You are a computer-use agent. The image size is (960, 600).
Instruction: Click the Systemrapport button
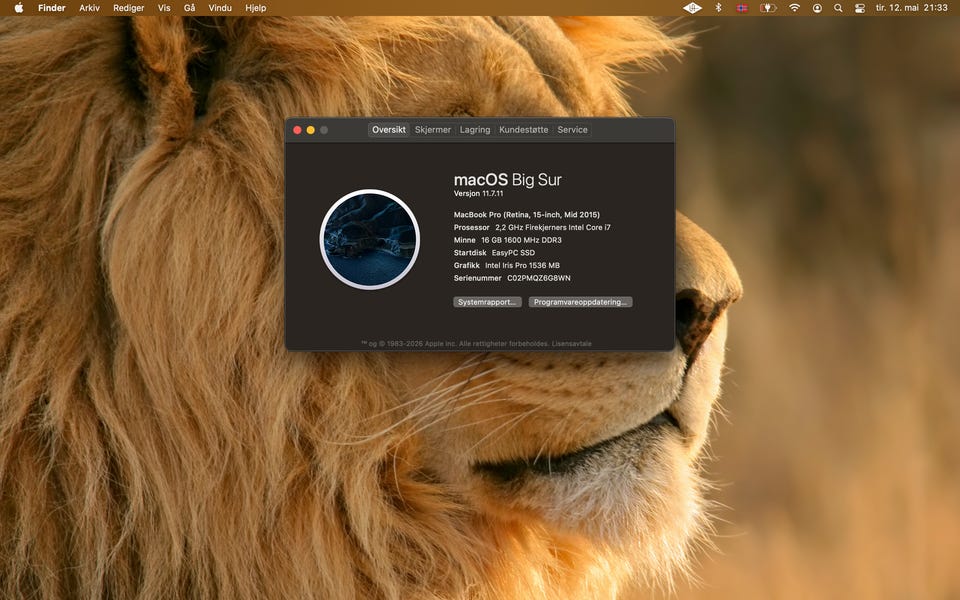[x=487, y=302]
